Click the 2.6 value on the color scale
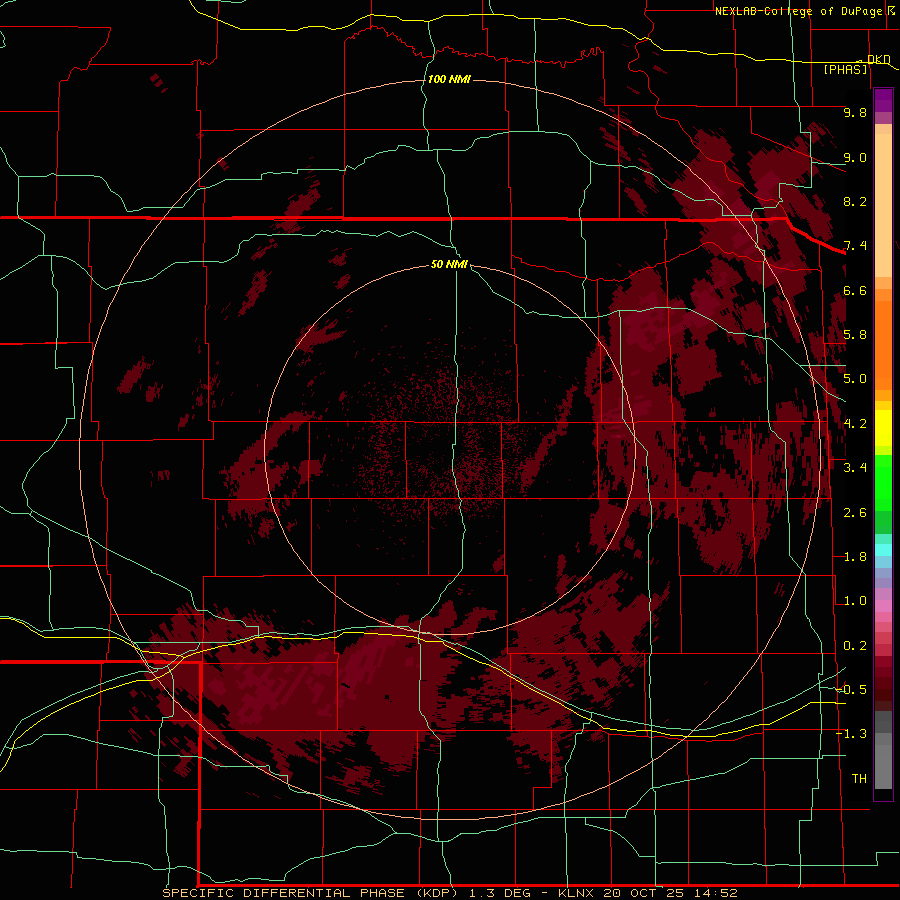This screenshot has height=900, width=900. click(855, 513)
